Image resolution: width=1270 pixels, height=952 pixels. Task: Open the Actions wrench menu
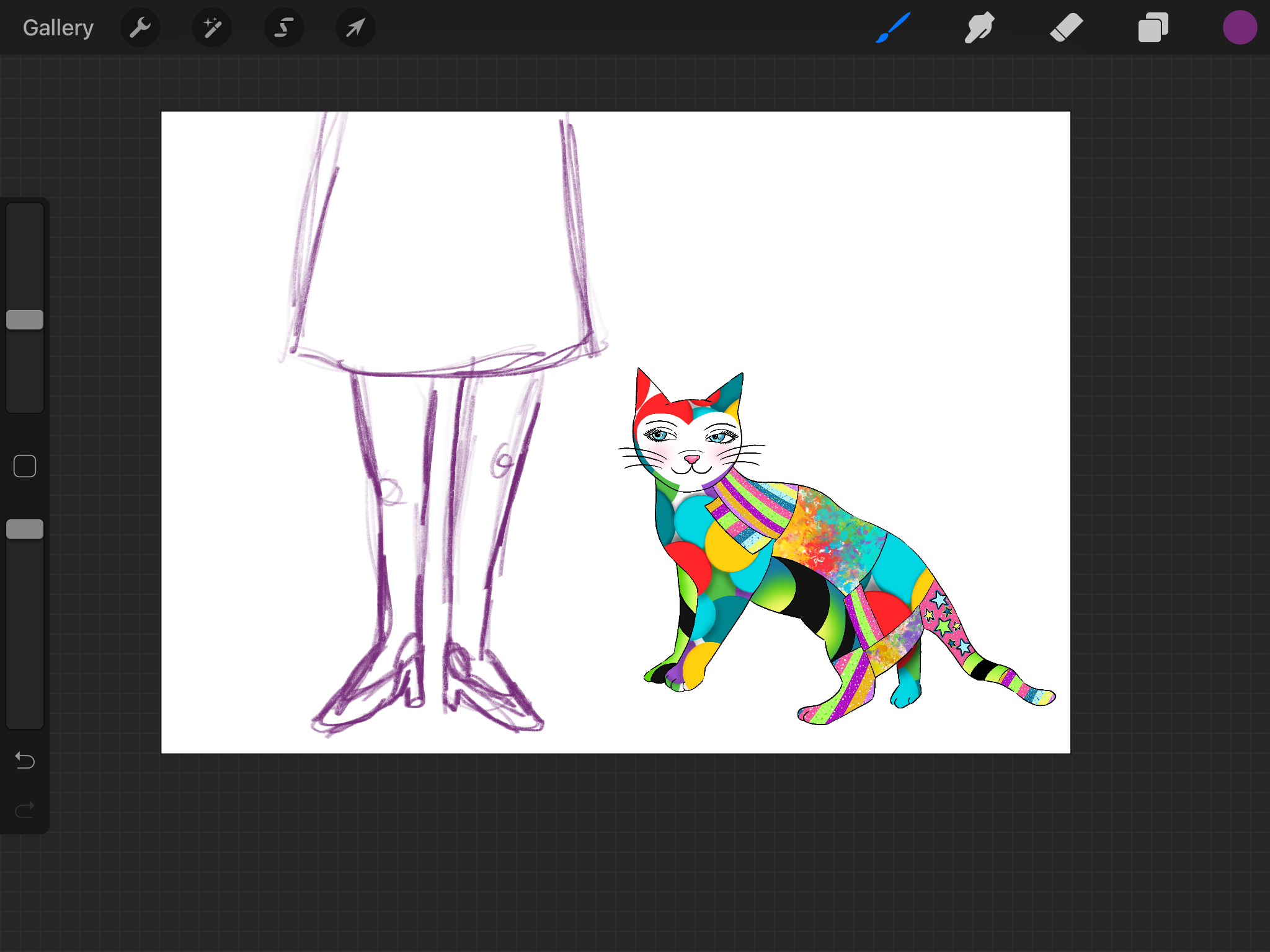point(140,27)
